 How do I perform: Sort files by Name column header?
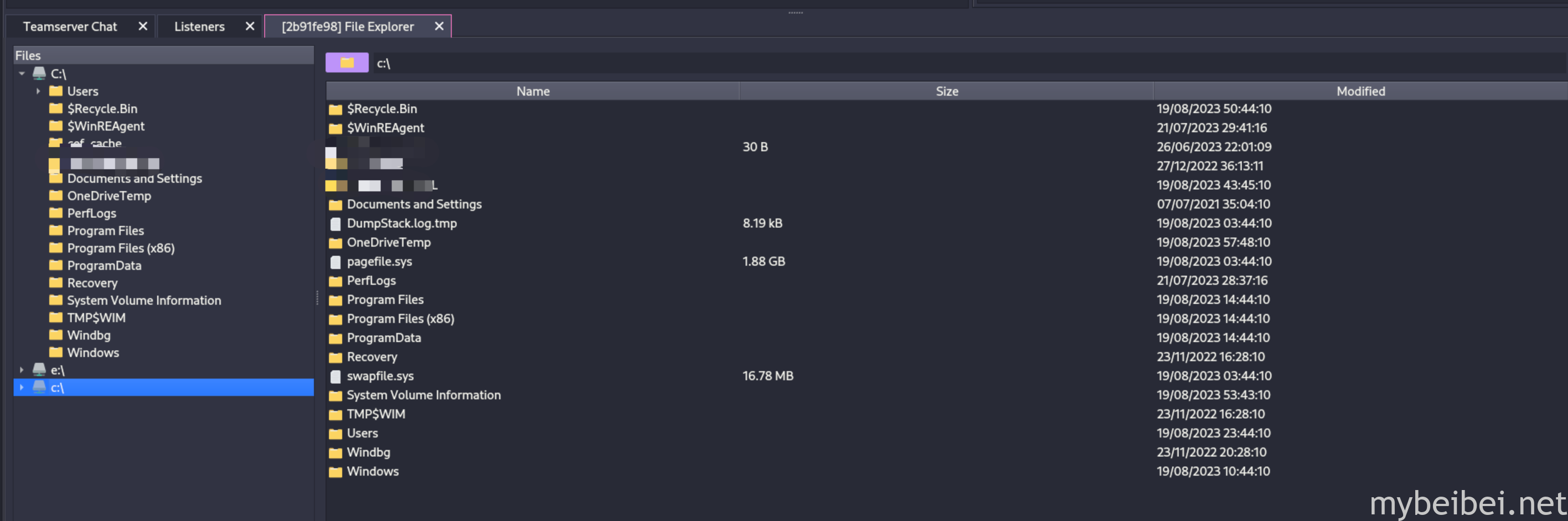click(533, 91)
